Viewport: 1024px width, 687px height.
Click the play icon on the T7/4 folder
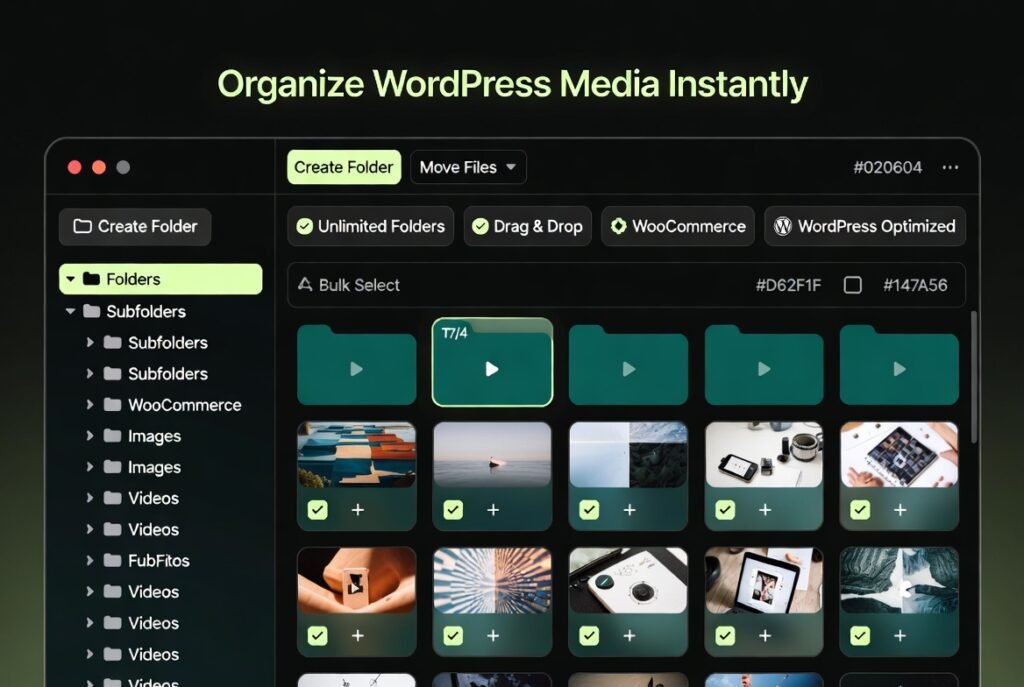pyautogui.click(x=492, y=370)
